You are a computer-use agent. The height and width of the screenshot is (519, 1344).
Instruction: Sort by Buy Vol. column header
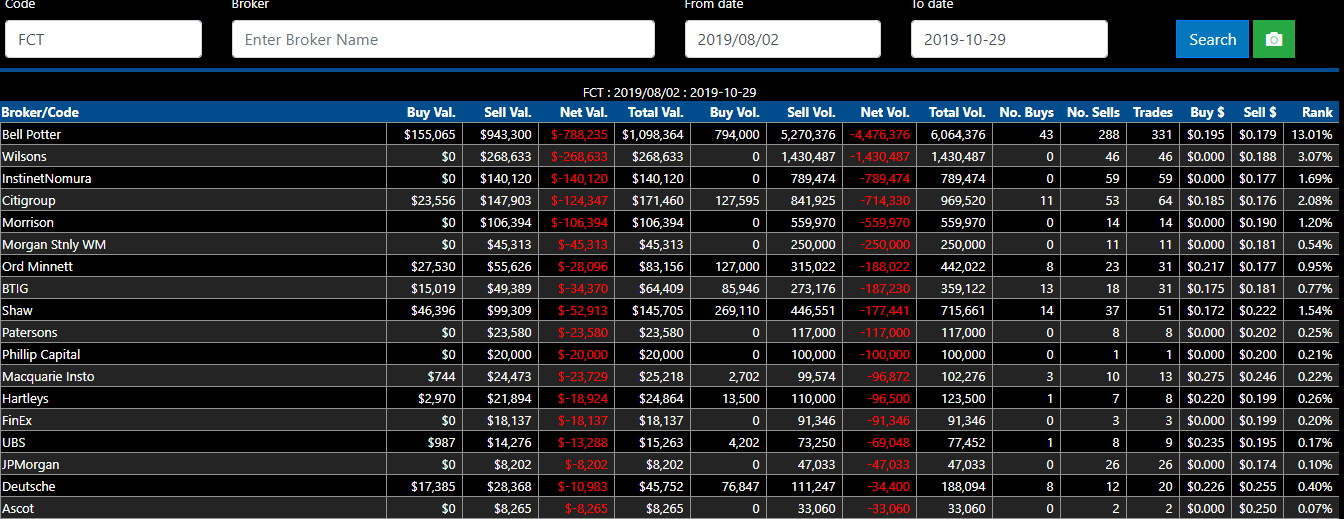coord(735,112)
